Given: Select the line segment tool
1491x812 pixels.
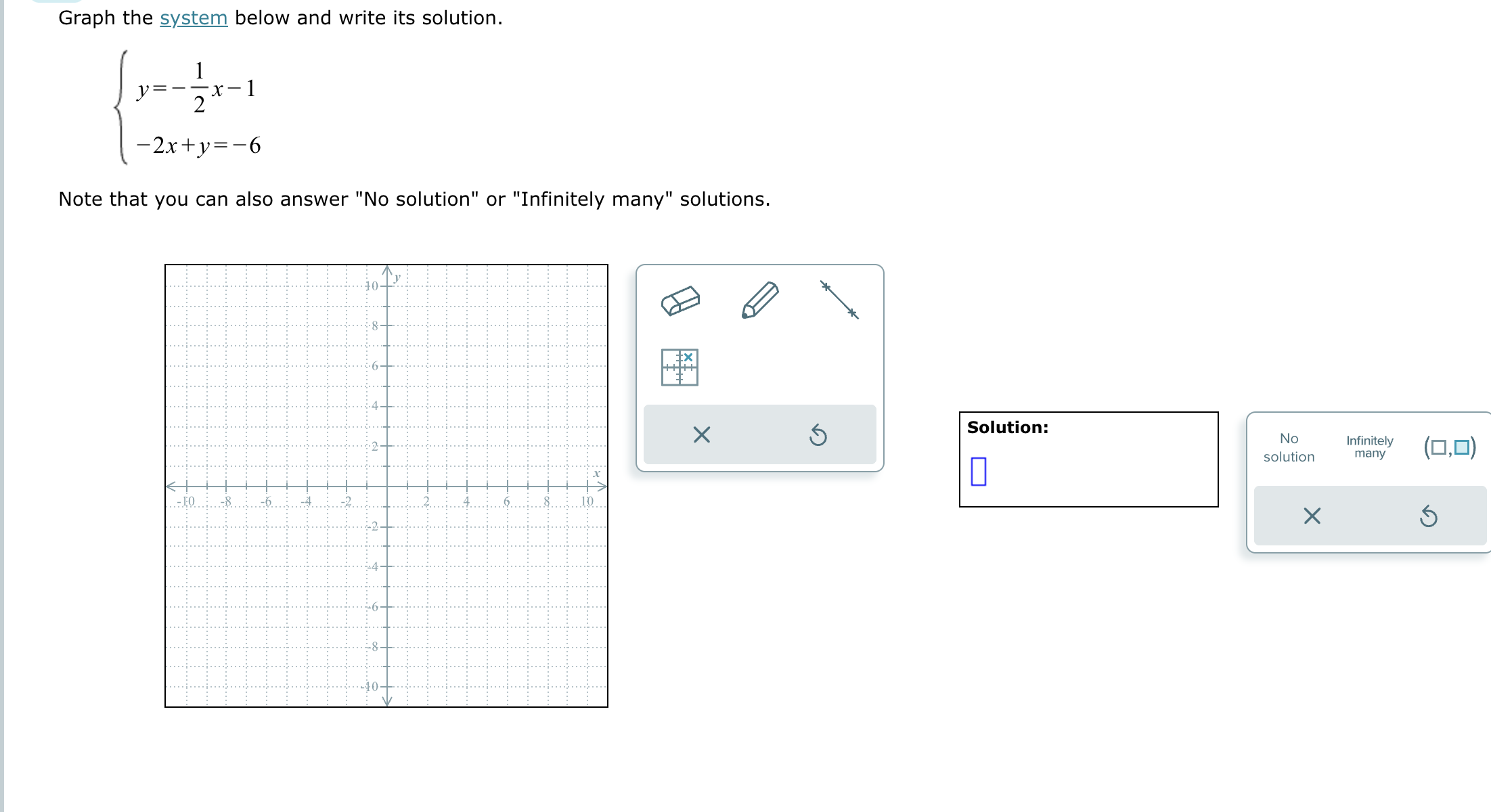Looking at the screenshot, I should tap(839, 300).
